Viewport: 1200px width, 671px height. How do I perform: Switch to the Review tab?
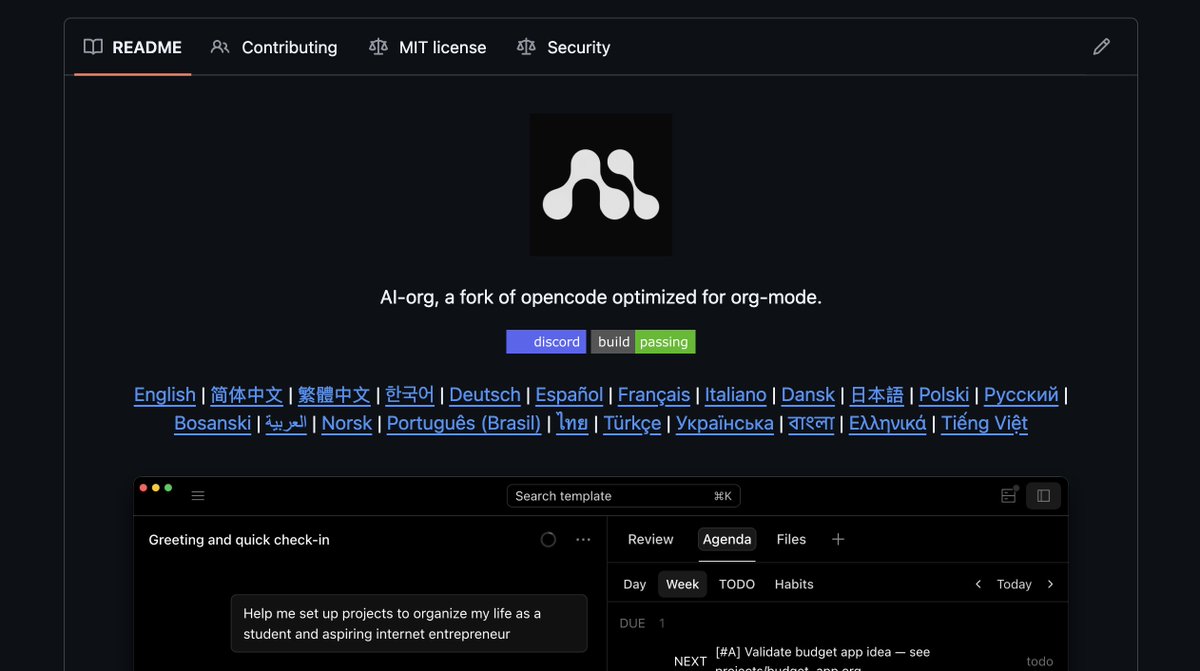651,539
